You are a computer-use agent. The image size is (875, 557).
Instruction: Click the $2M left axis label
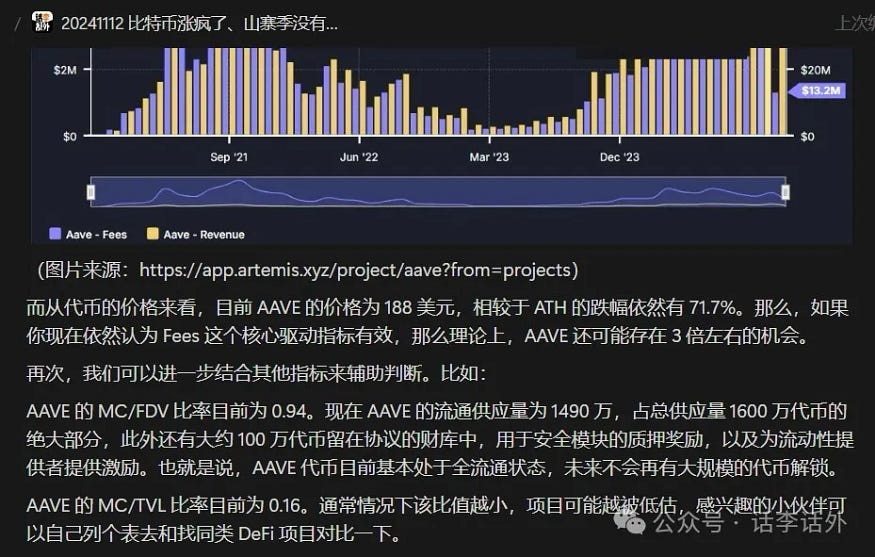click(65, 70)
